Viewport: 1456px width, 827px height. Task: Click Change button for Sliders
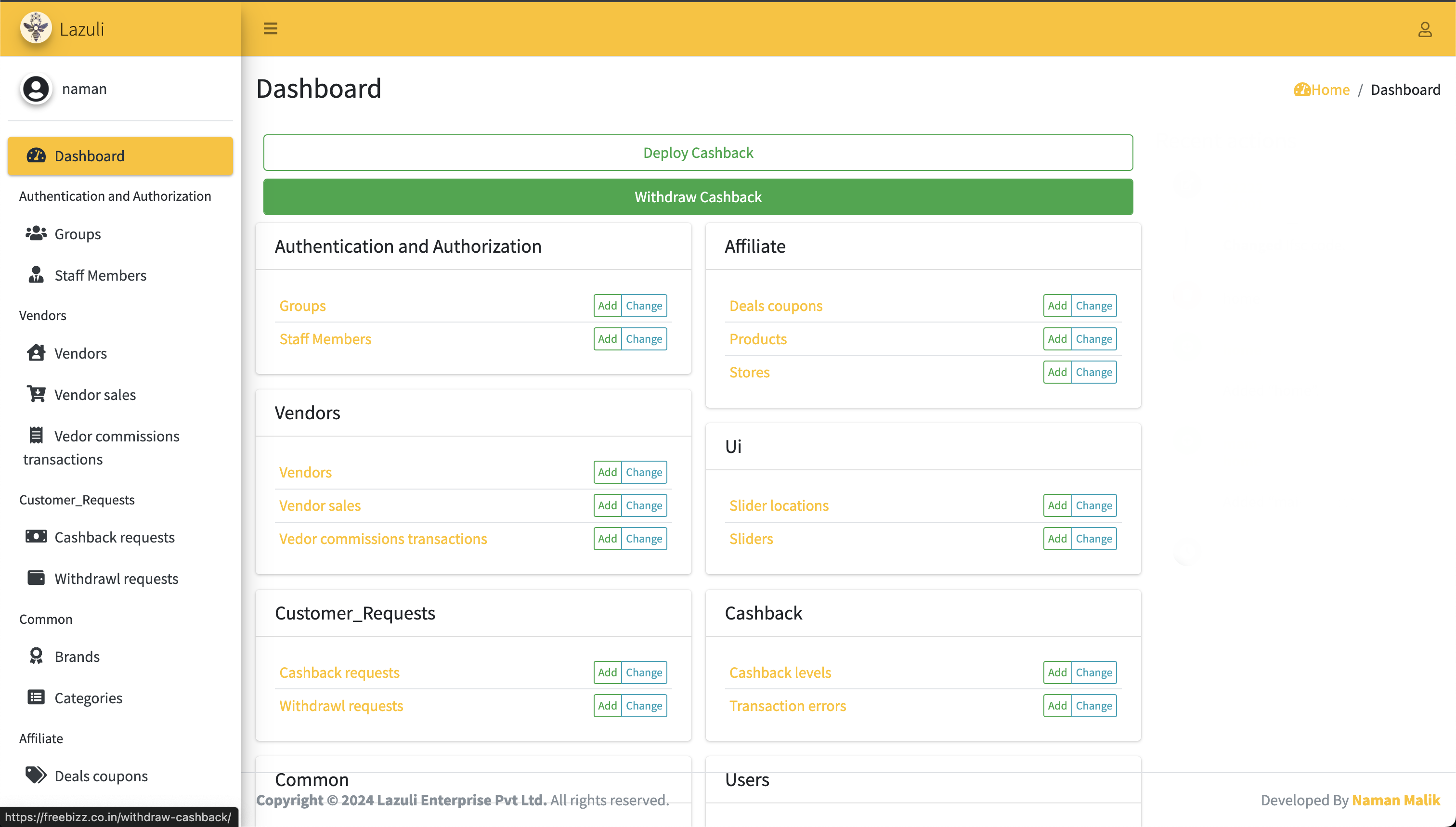point(1093,539)
